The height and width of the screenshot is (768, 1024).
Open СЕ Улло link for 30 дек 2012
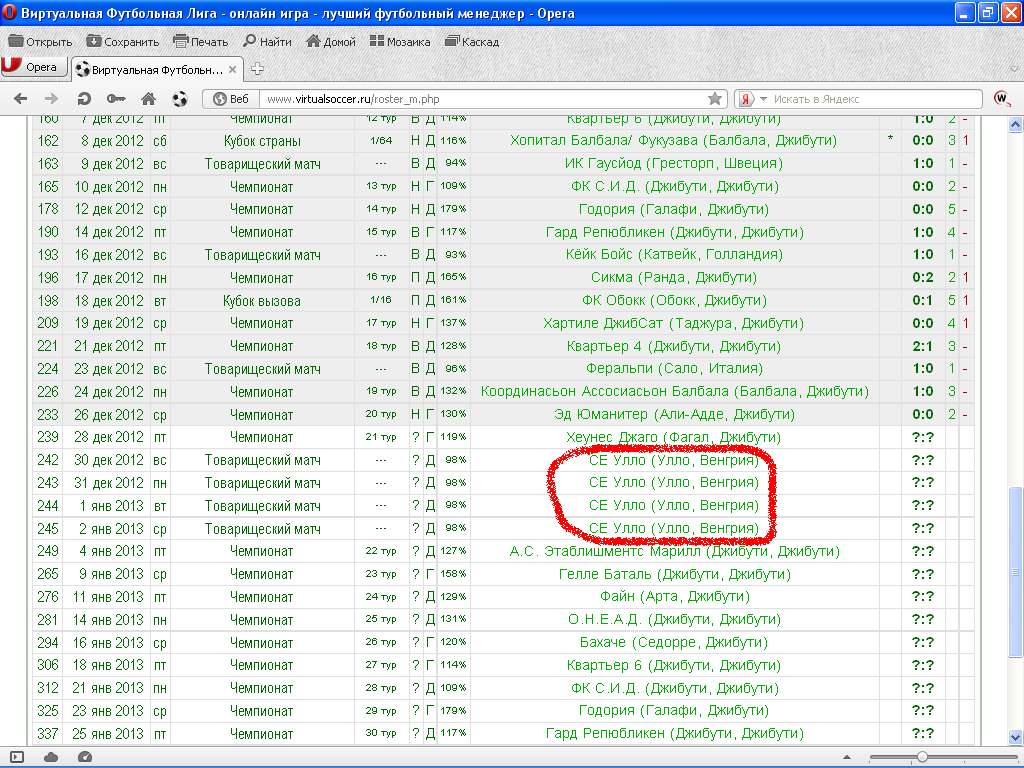point(673,460)
